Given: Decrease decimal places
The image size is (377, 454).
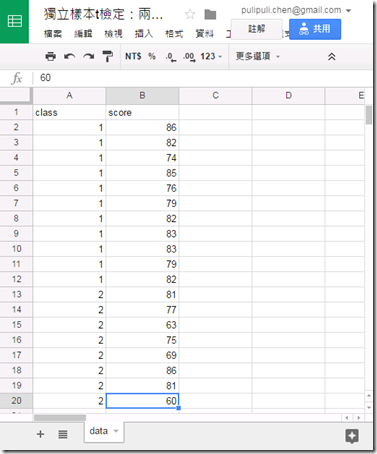Looking at the screenshot, I should click(x=171, y=57).
